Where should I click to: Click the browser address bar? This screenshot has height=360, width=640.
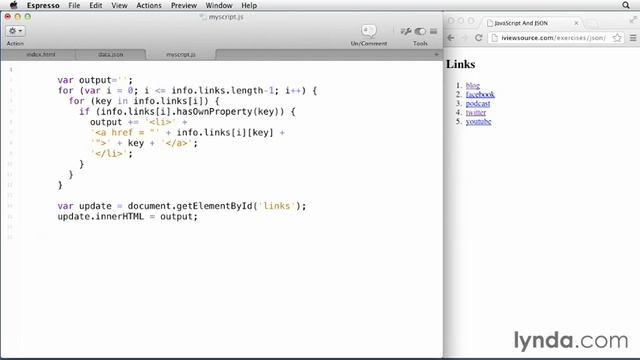pyautogui.click(x=556, y=38)
